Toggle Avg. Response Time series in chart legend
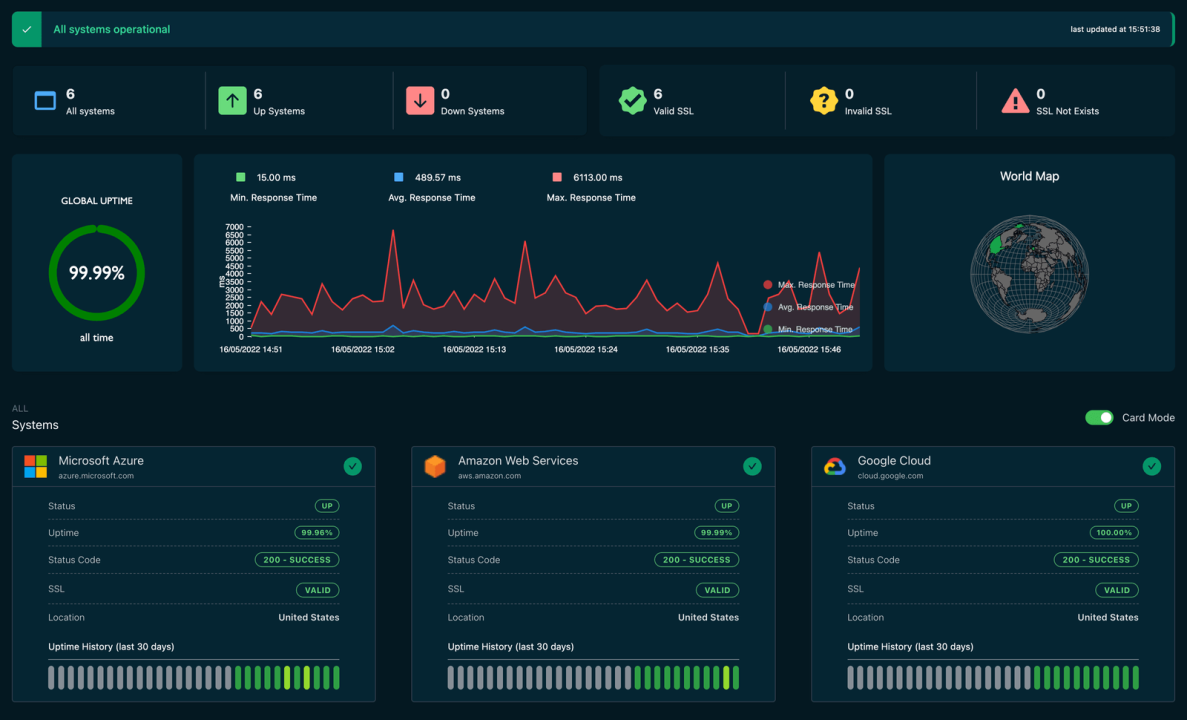 click(810, 307)
